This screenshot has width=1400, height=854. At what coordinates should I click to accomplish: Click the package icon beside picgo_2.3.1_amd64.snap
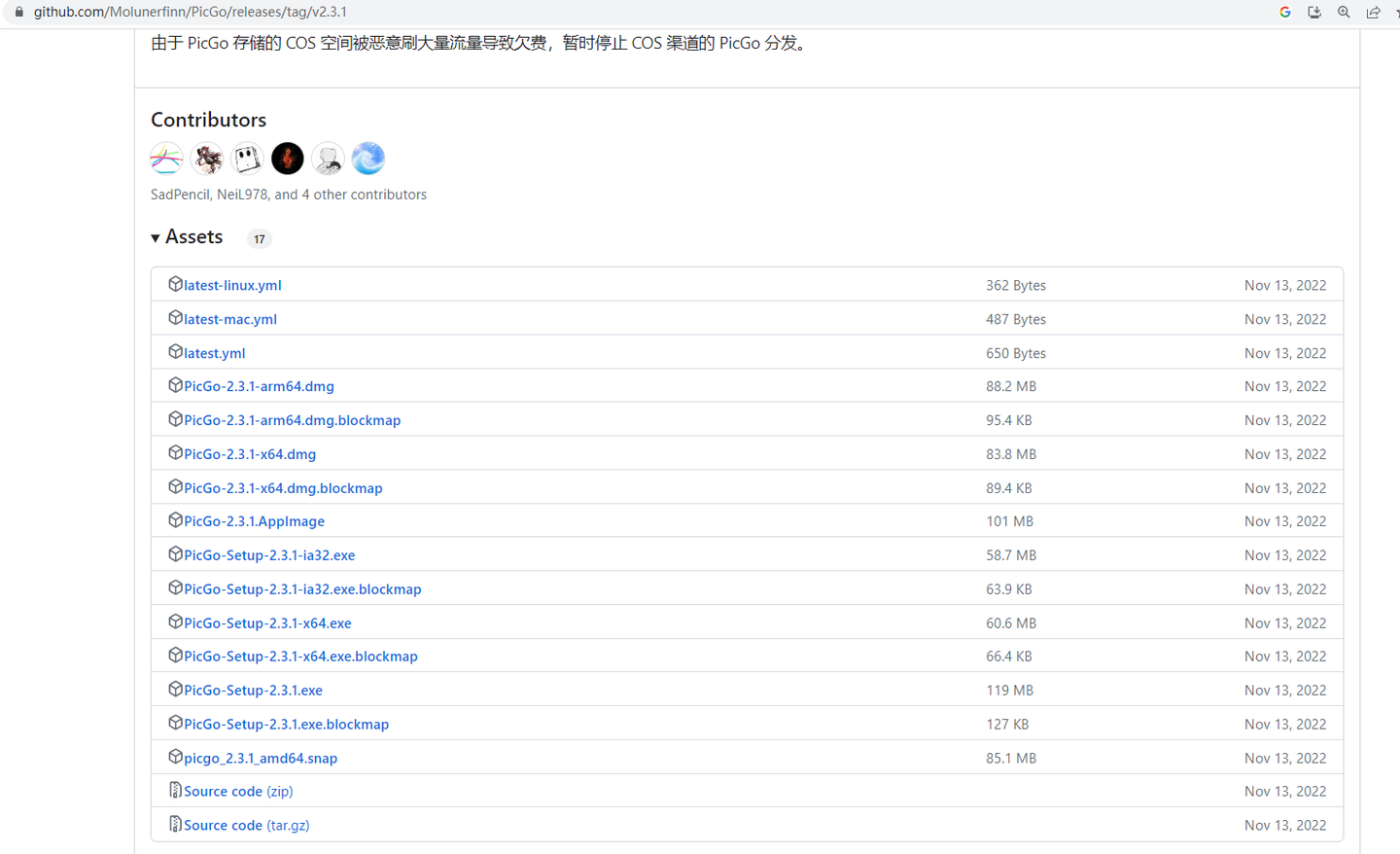(x=175, y=757)
